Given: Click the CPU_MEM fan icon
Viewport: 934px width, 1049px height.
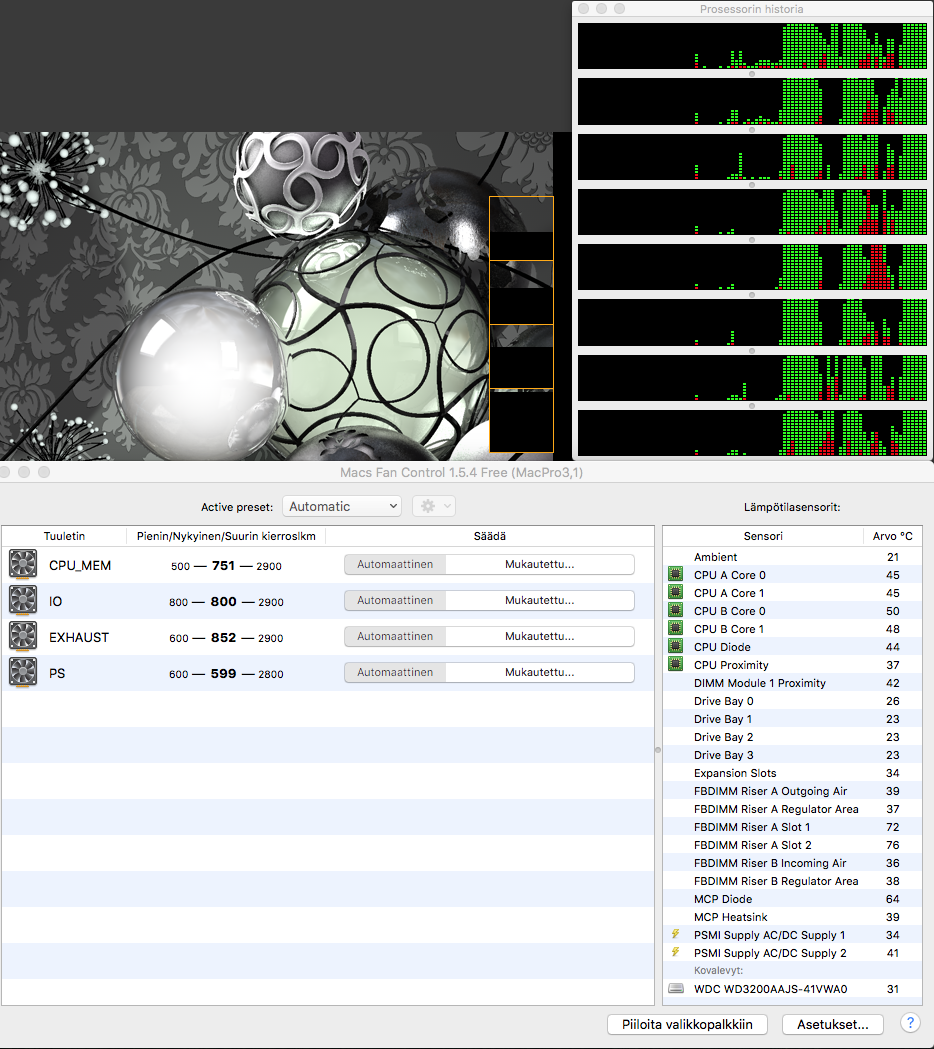Looking at the screenshot, I should [23, 565].
